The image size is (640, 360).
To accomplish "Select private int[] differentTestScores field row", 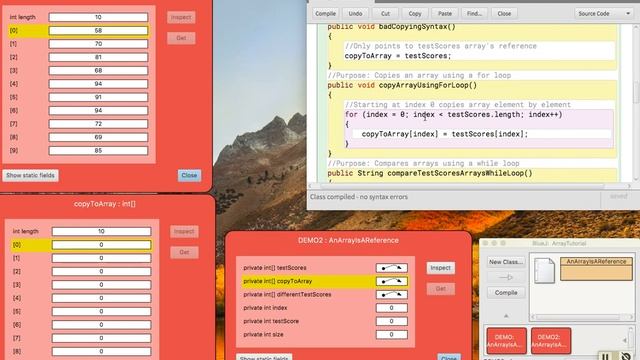I will click(325, 294).
